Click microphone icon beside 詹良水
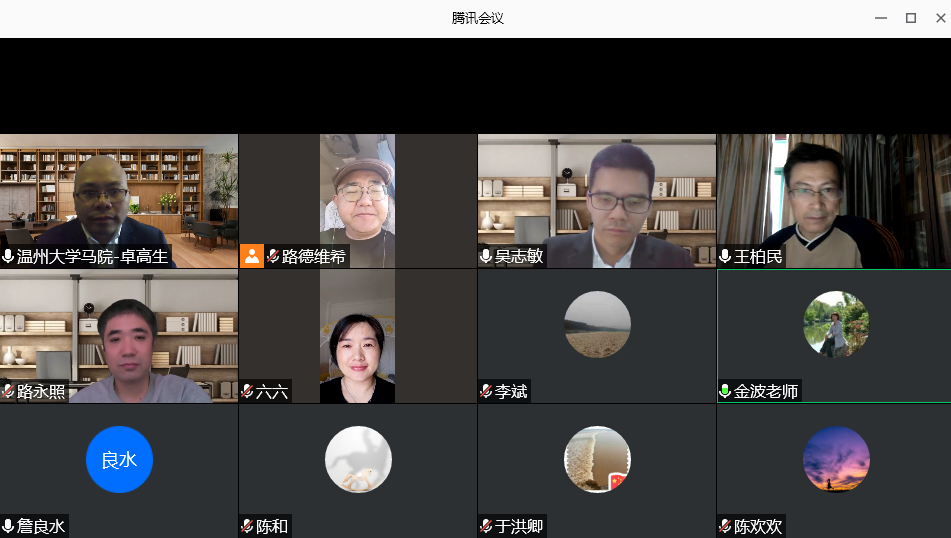The height and width of the screenshot is (538, 951). pyautogui.click(x=8, y=526)
